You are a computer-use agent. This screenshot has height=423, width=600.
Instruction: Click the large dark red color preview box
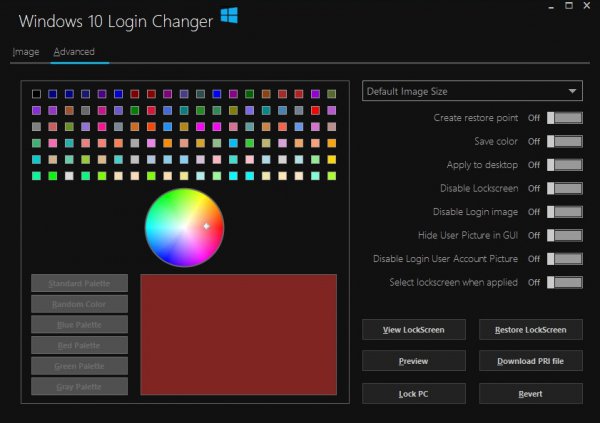click(238, 335)
